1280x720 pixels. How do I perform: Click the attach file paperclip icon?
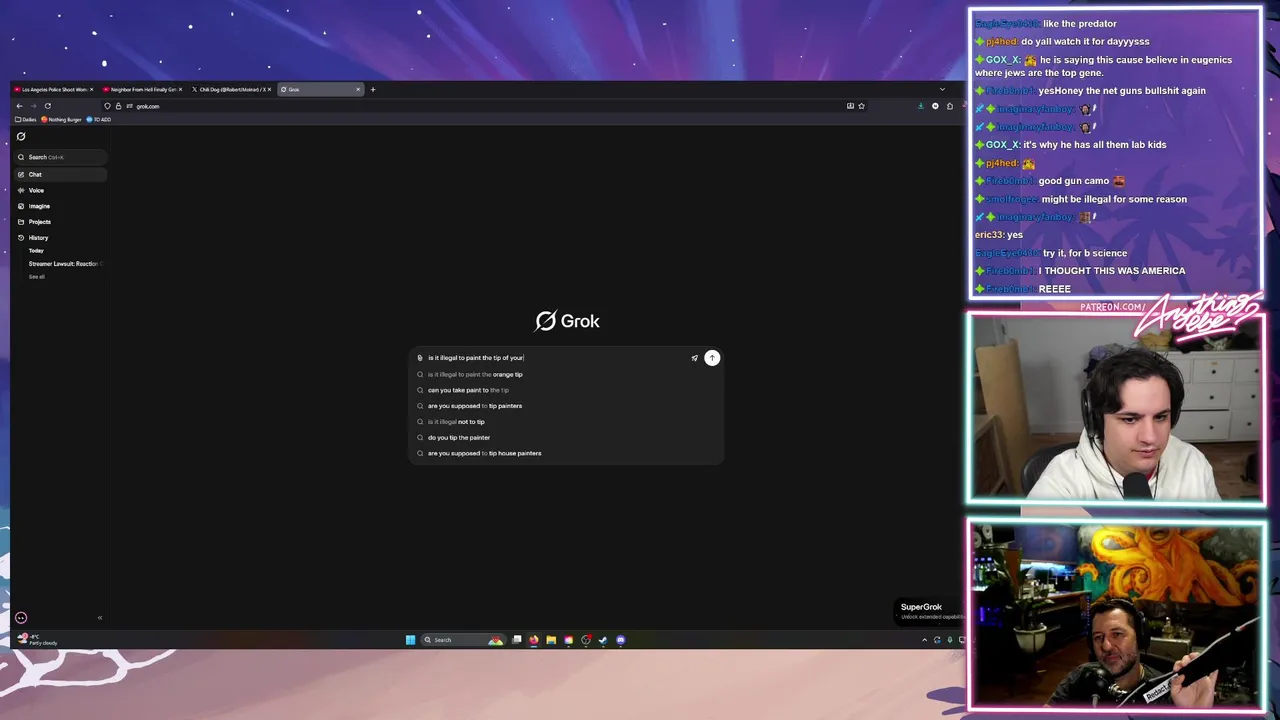click(x=420, y=358)
